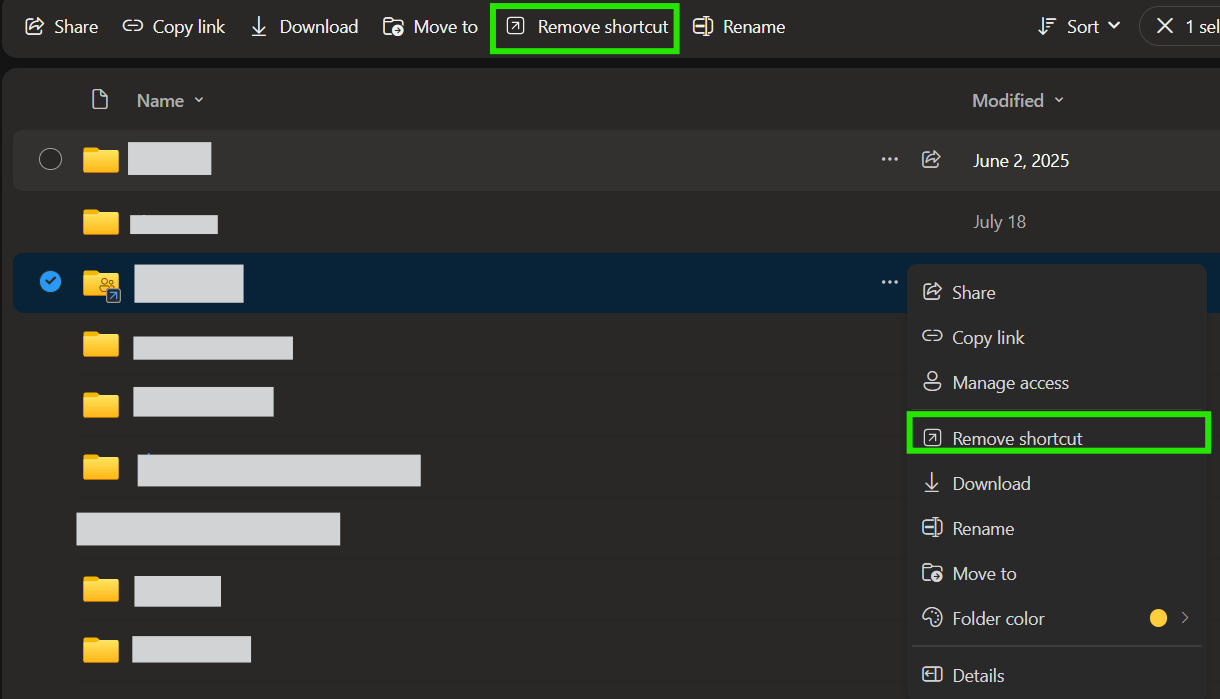
Task: Click the shared folder shortcut icon
Action: [x=101, y=285]
